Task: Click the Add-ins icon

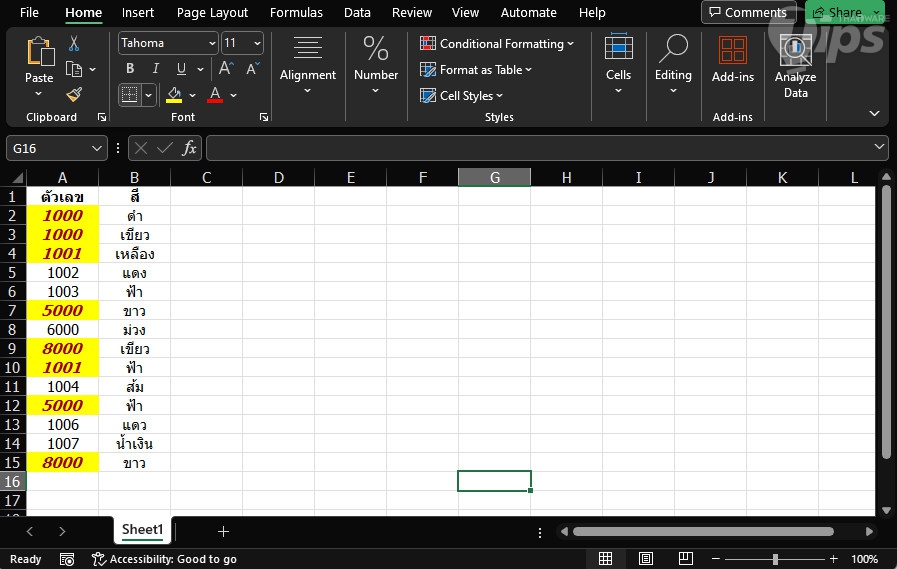Action: click(x=732, y=60)
